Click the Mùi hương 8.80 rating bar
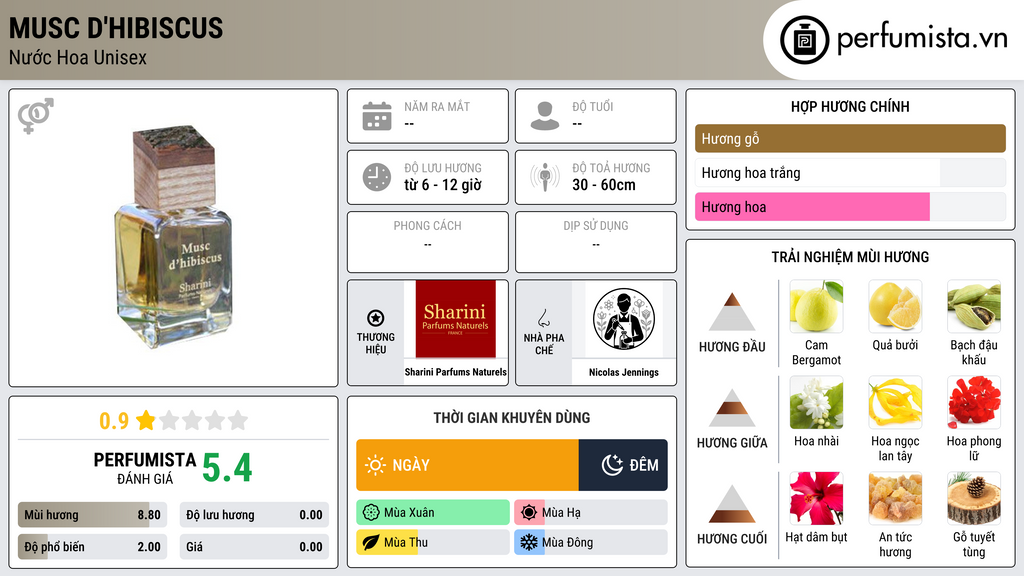The width and height of the screenshot is (1024, 576). coord(92,515)
